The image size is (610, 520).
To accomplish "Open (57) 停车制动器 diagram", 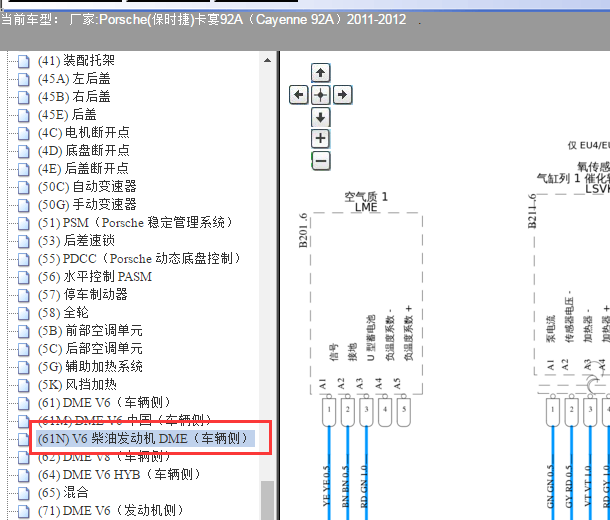I will pyautogui.click(x=82, y=295).
